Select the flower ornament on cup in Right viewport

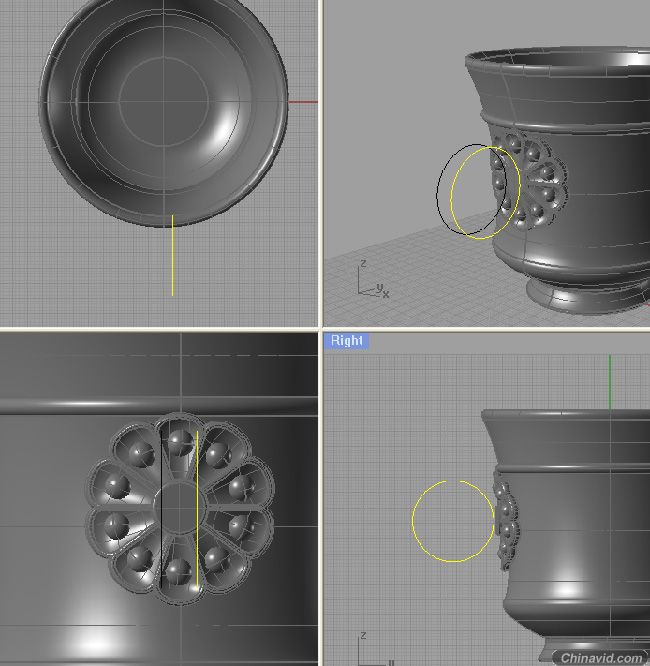coord(506,519)
